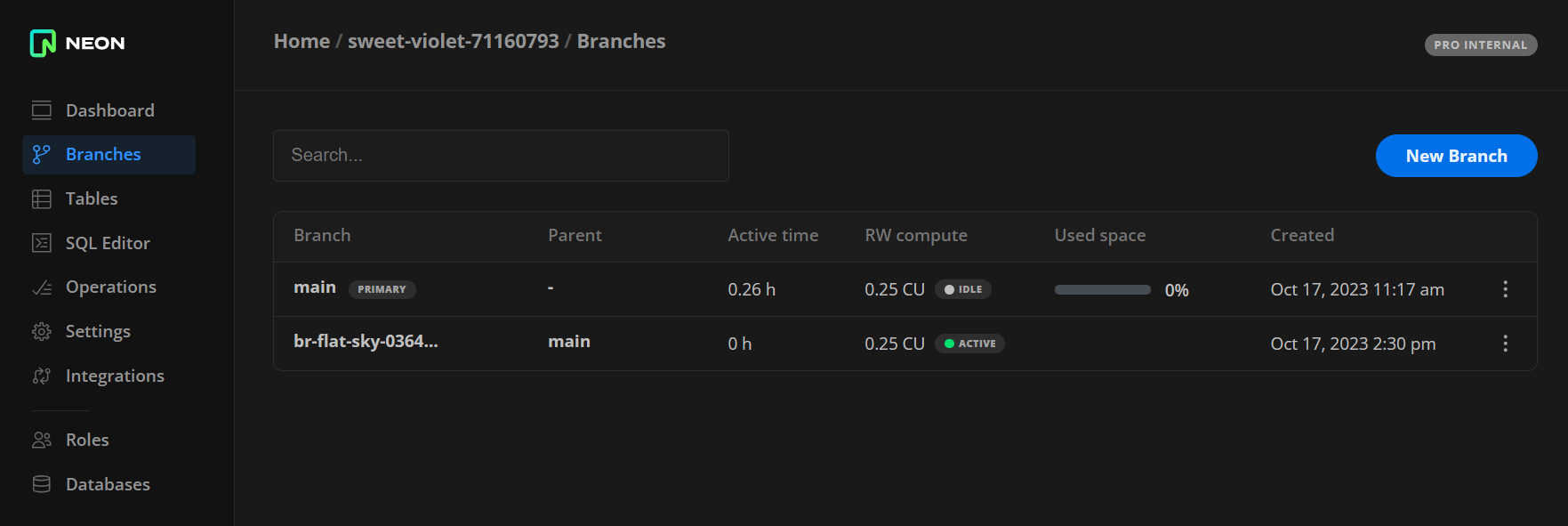Open sweet-violet-71160793 project breadcrumb

tap(453, 41)
